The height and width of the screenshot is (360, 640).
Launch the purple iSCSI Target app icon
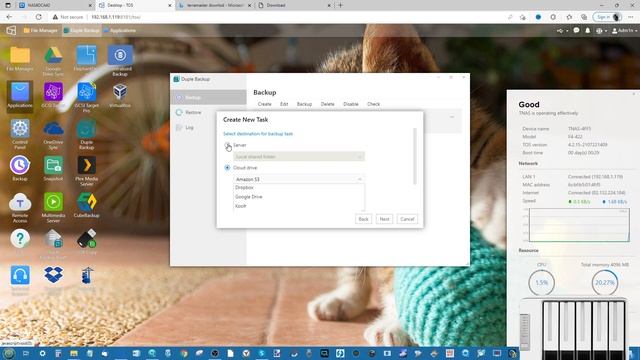pyautogui.click(x=53, y=92)
